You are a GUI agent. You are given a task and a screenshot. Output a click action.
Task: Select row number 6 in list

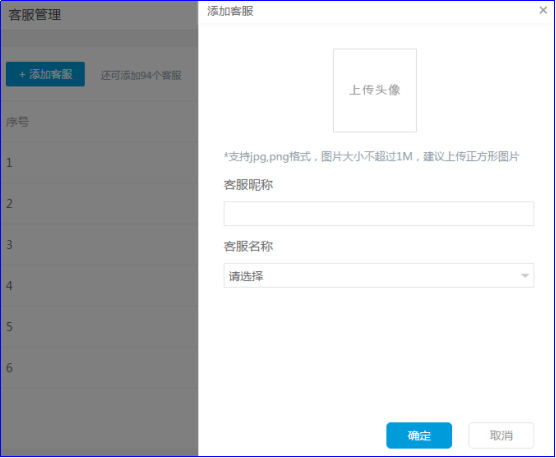point(99,368)
